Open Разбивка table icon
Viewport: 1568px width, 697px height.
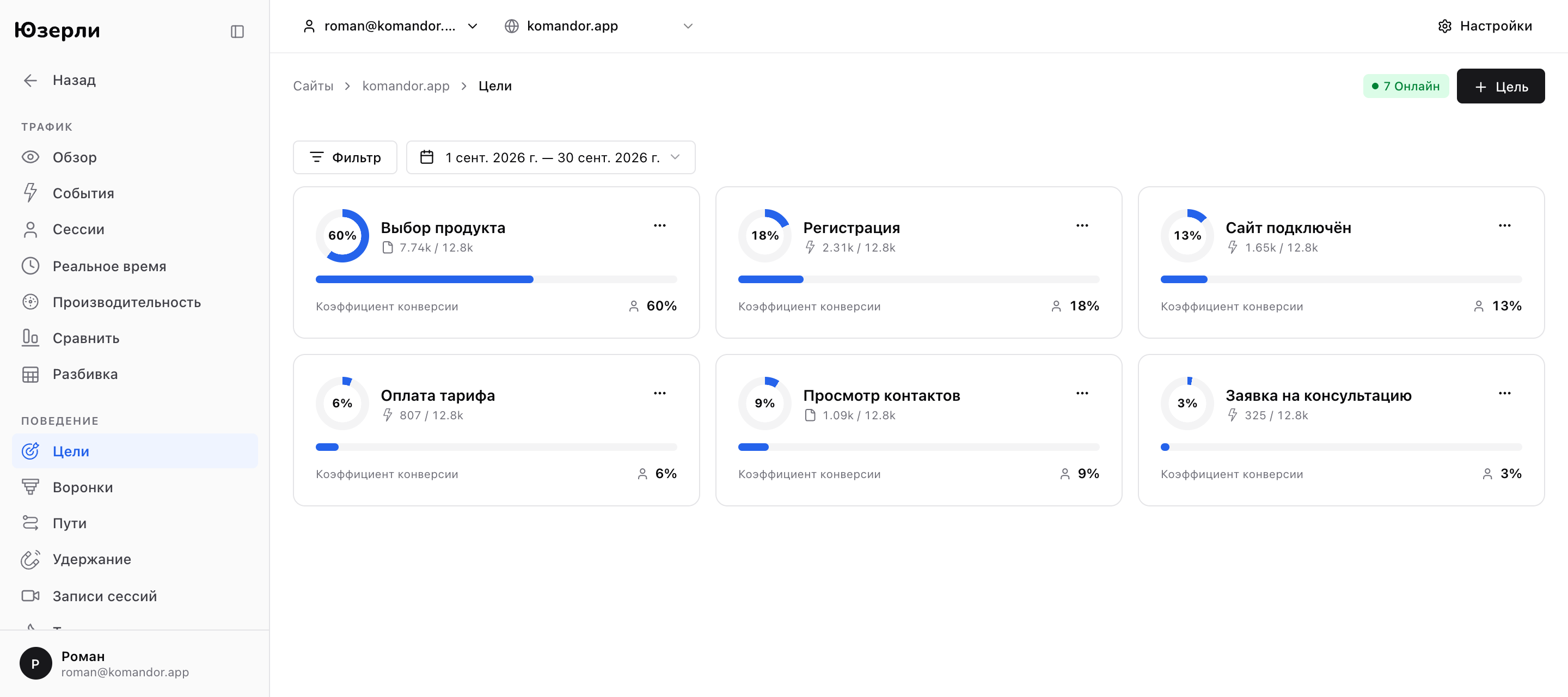(x=30, y=375)
